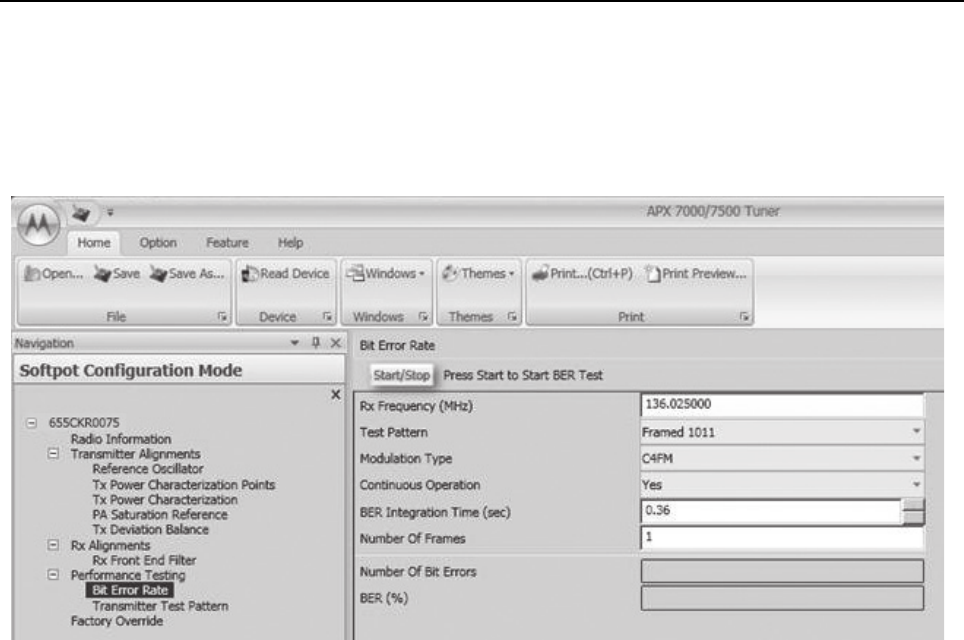Select Transmitter Test Pattern item
964x640 pixels.
(x=160, y=606)
